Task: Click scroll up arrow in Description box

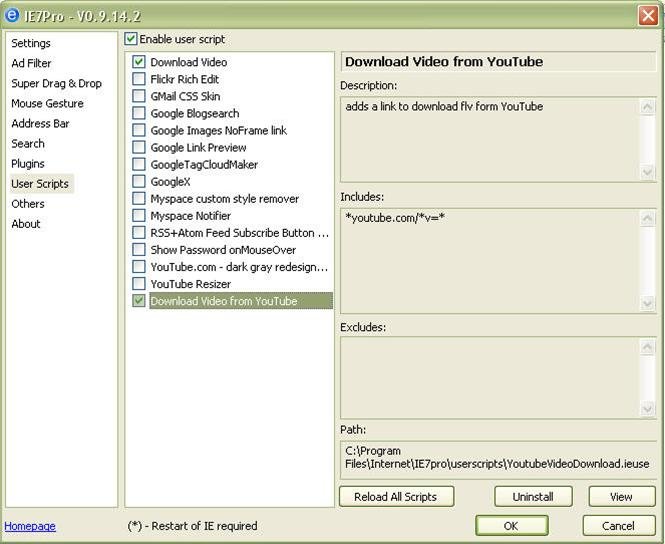Action: pos(647,106)
